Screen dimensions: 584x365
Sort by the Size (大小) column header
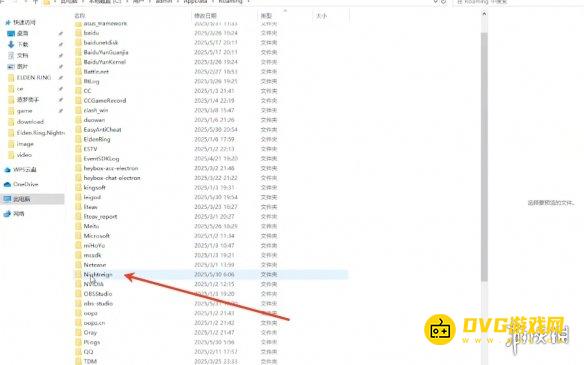click(x=321, y=16)
